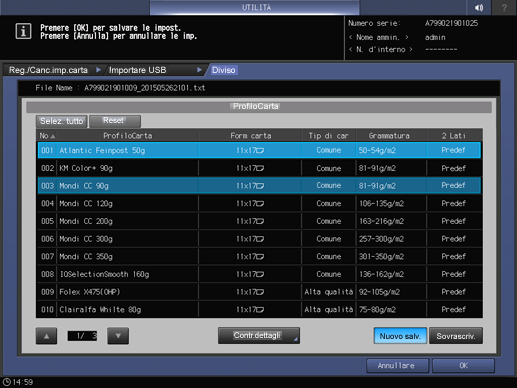Open help question mark icon
The height and width of the screenshot is (388, 517).
click(x=504, y=7)
